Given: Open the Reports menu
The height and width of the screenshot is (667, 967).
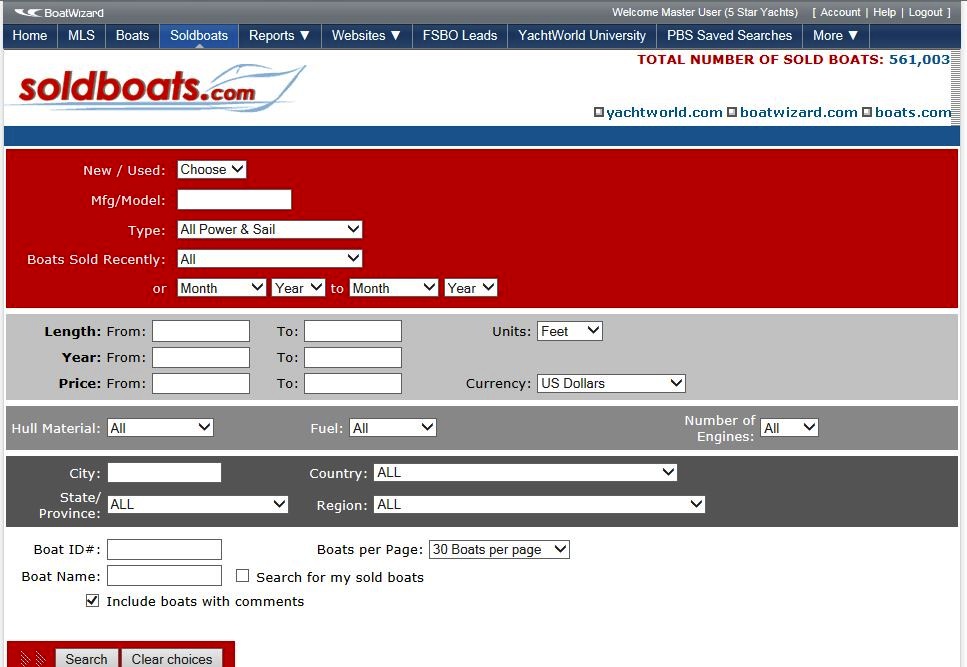Looking at the screenshot, I should (279, 35).
